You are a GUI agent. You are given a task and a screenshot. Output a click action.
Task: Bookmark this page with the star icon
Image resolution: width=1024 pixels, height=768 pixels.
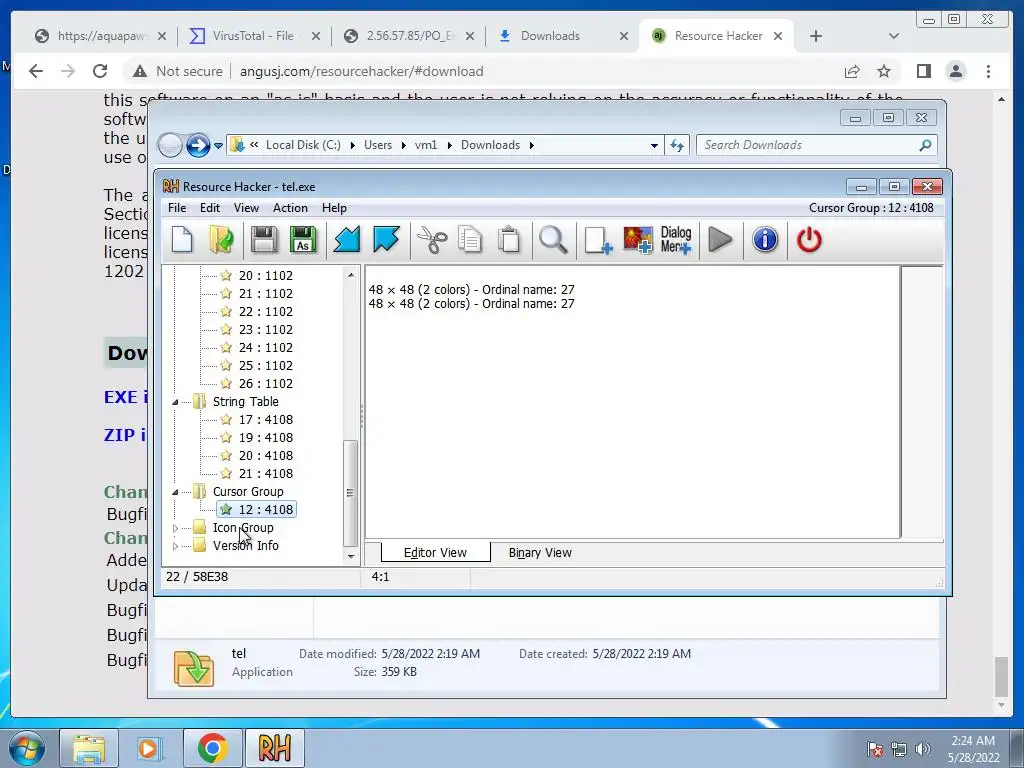tap(884, 71)
